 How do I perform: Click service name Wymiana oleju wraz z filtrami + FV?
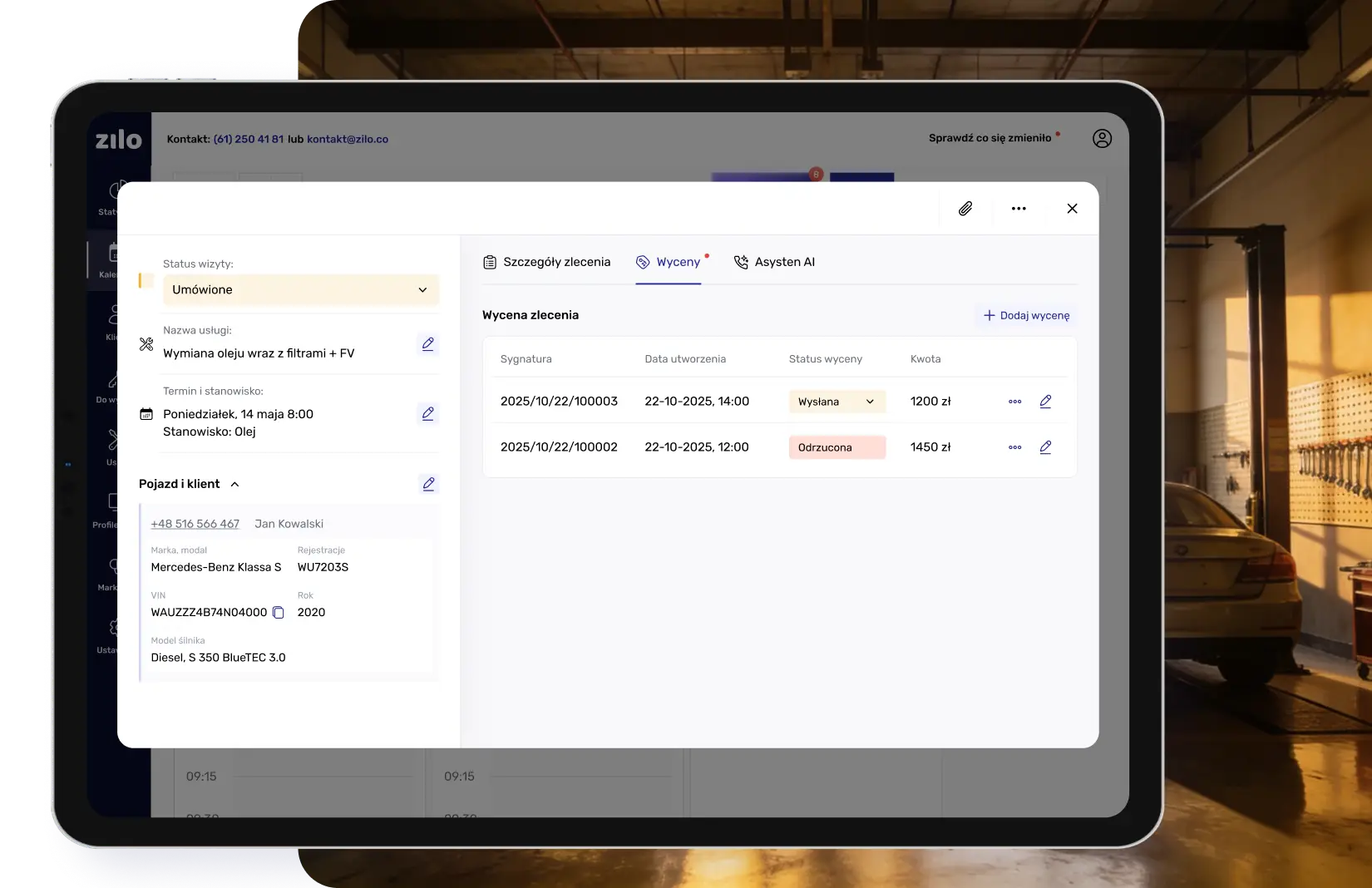coord(259,353)
